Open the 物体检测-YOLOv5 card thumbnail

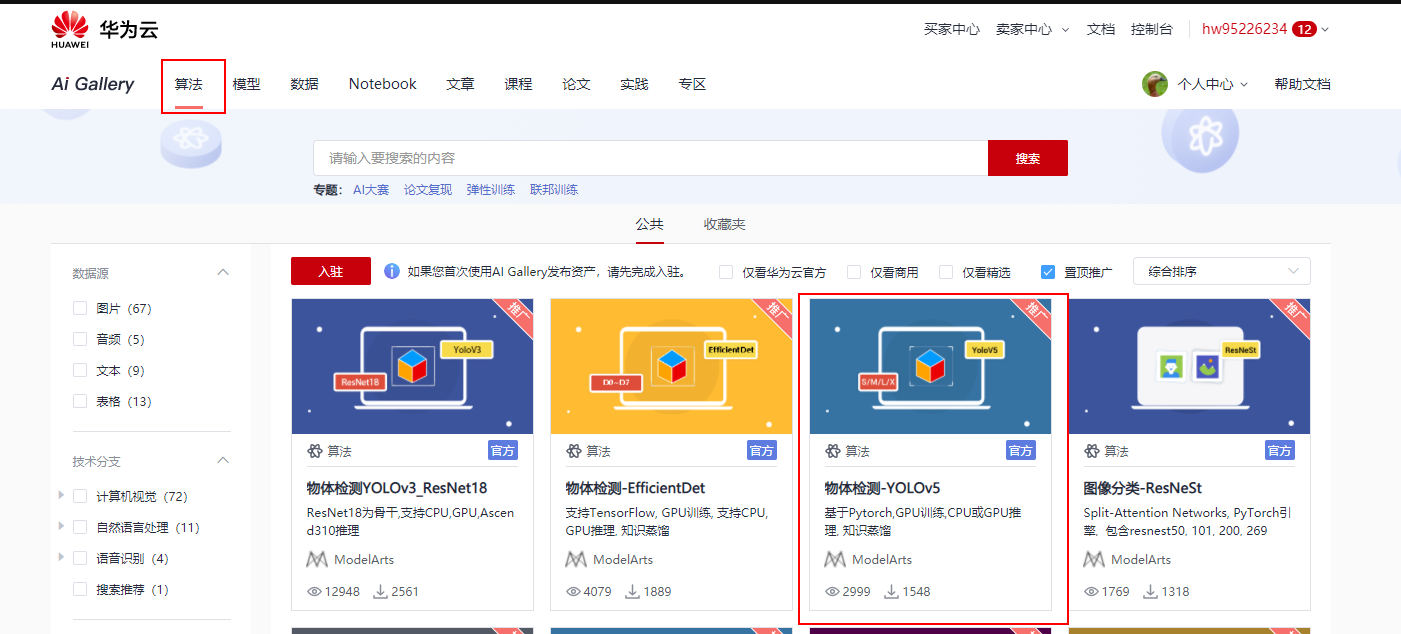[930, 366]
